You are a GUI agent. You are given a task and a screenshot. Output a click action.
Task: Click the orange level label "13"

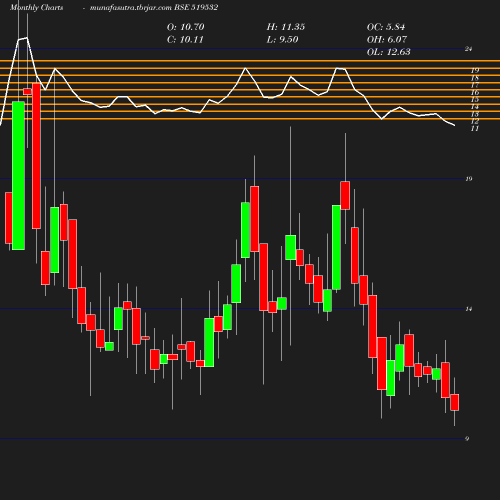475,114
